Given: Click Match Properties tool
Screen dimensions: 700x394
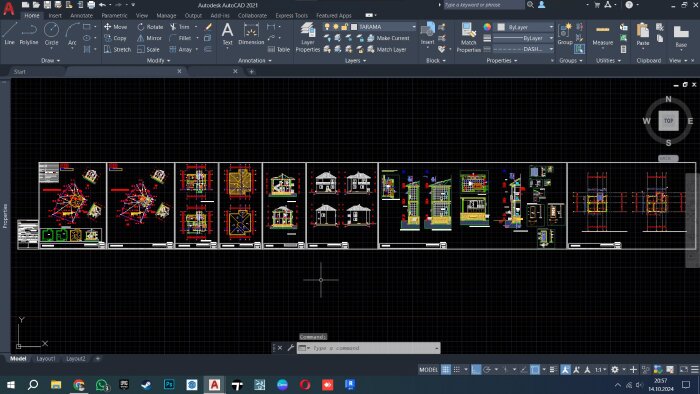Looking at the screenshot, I should click(x=468, y=37).
